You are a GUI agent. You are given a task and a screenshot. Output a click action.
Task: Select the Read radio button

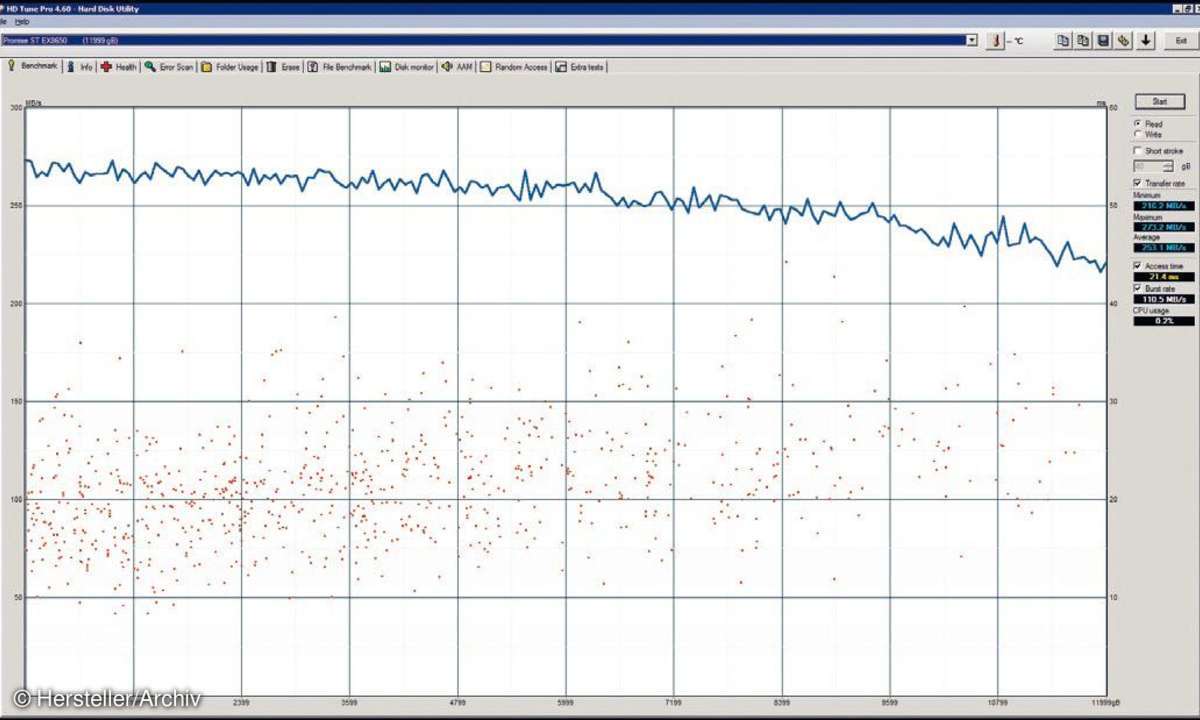pyautogui.click(x=1138, y=124)
